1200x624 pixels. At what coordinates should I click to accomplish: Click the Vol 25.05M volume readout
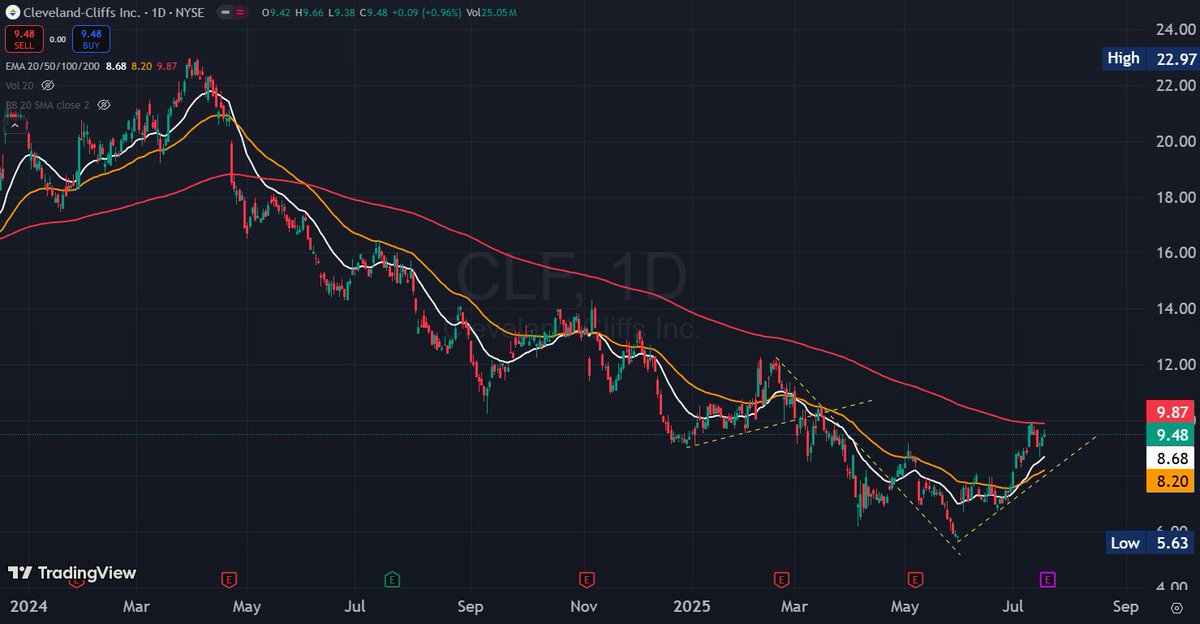point(491,13)
